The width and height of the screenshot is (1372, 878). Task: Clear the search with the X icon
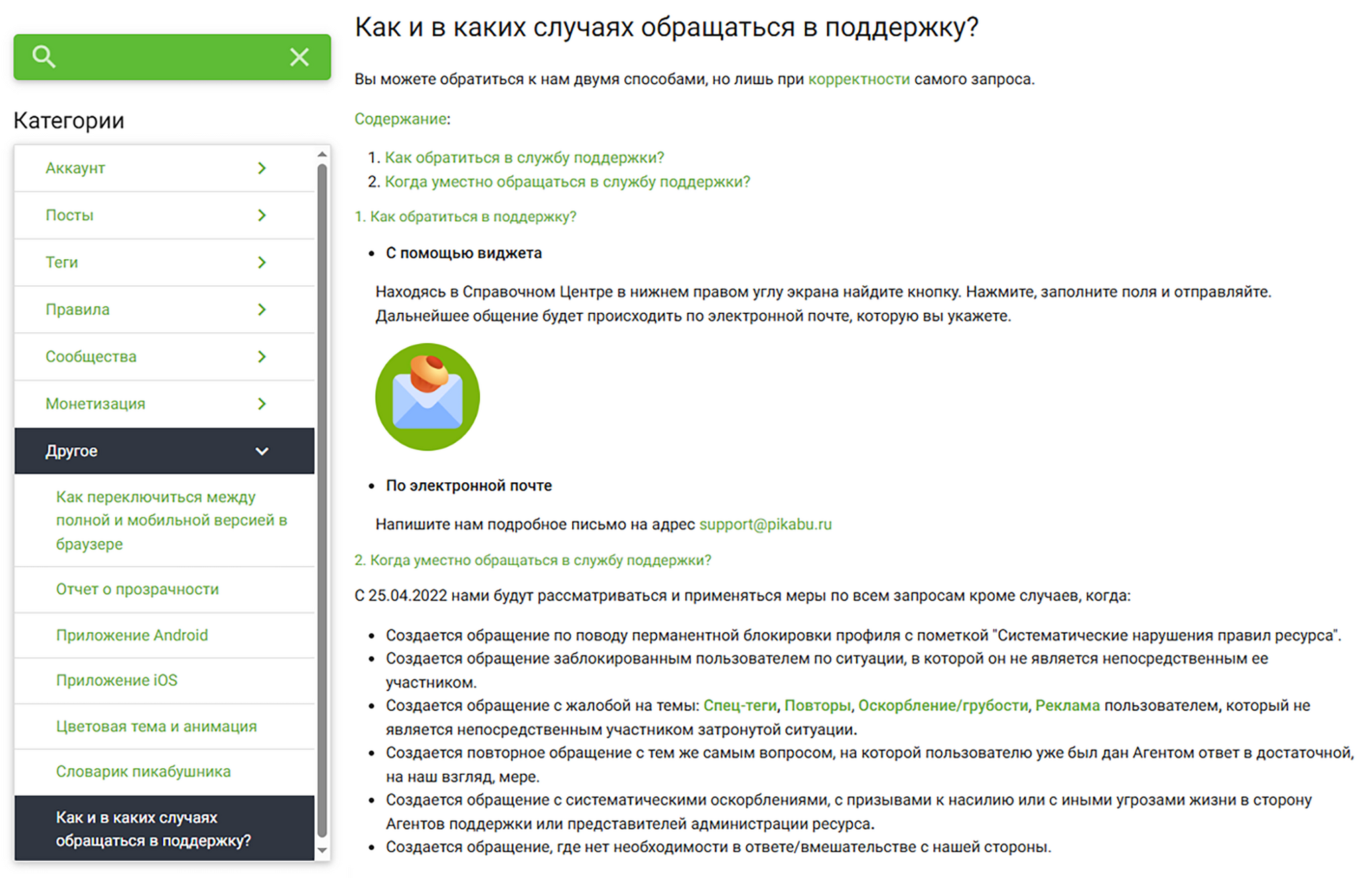[299, 57]
